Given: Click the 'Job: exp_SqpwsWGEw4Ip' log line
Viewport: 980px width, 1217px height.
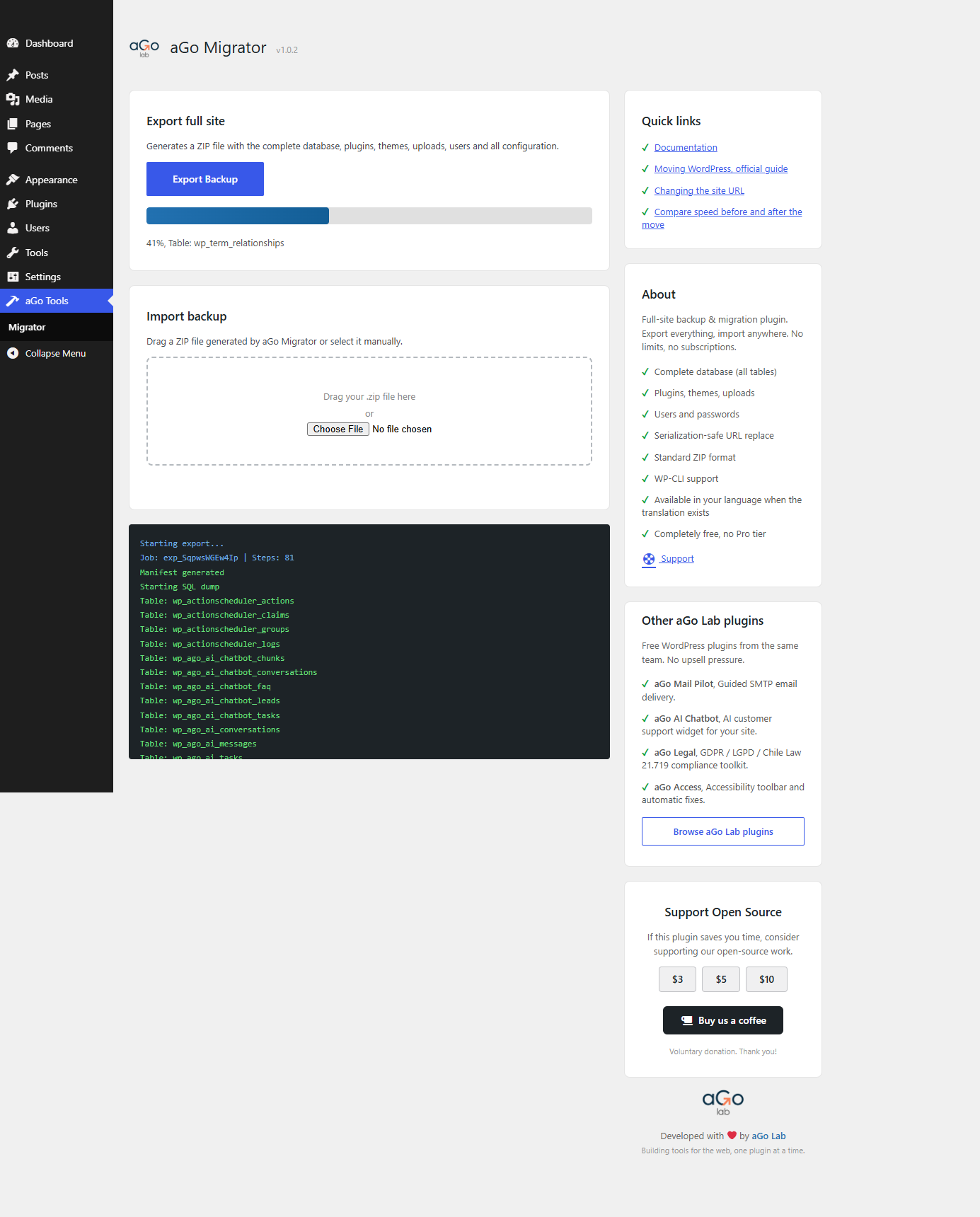Looking at the screenshot, I should tap(217, 558).
